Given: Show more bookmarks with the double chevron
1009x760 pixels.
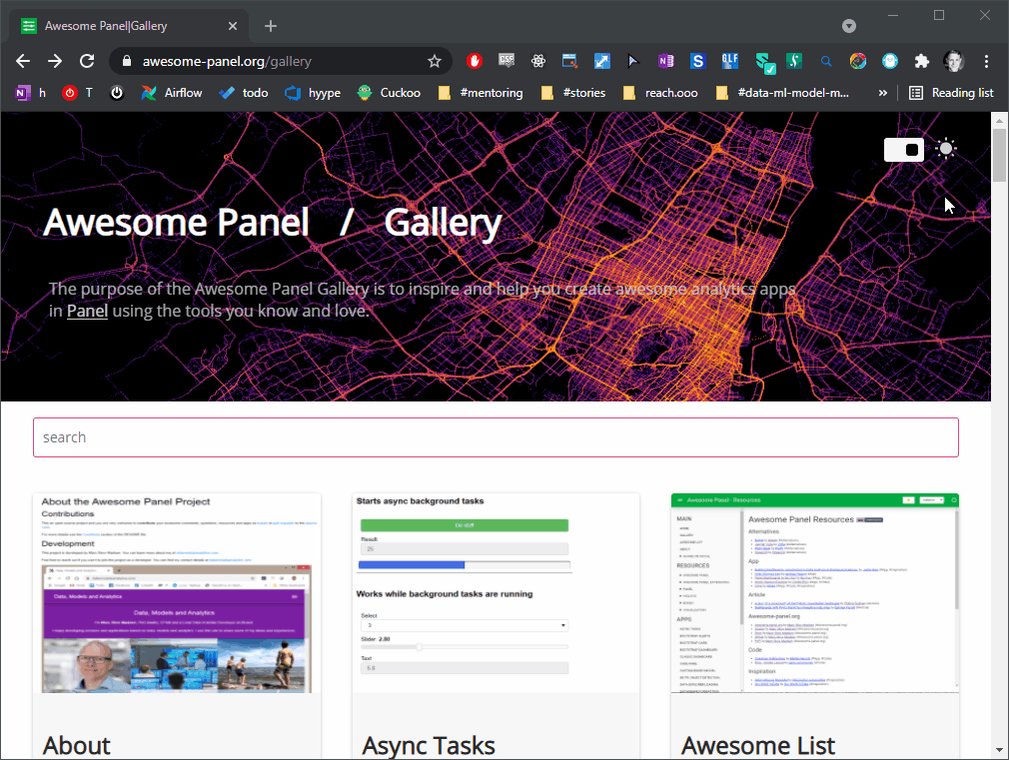Looking at the screenshot, I should (883, 93).
